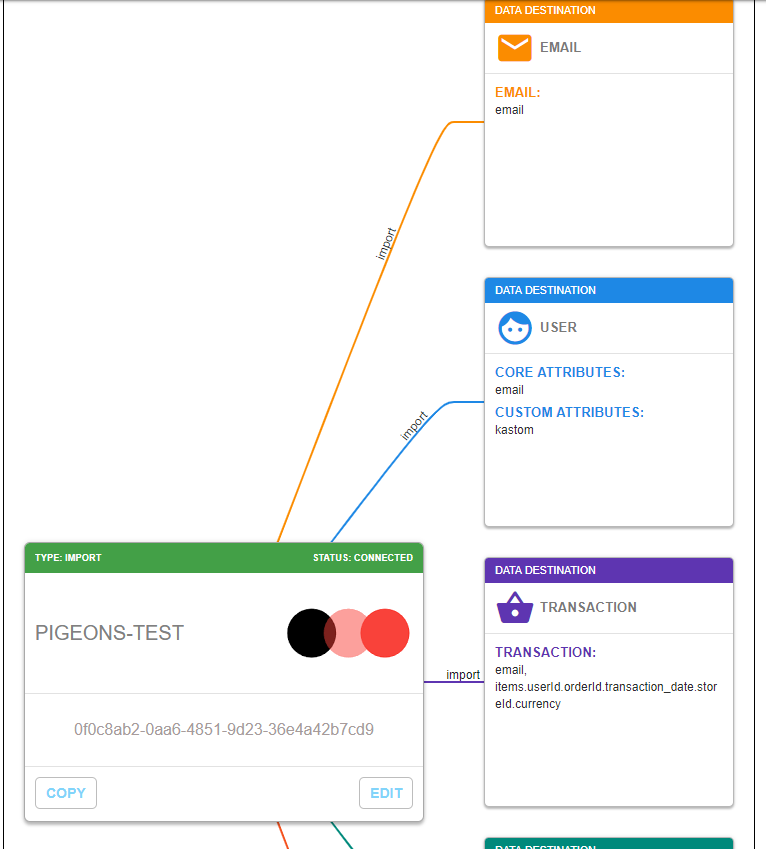
Task: Click the purple TRANSACTION basket icon
Action: pyautogui.click(x=514, y=607)
